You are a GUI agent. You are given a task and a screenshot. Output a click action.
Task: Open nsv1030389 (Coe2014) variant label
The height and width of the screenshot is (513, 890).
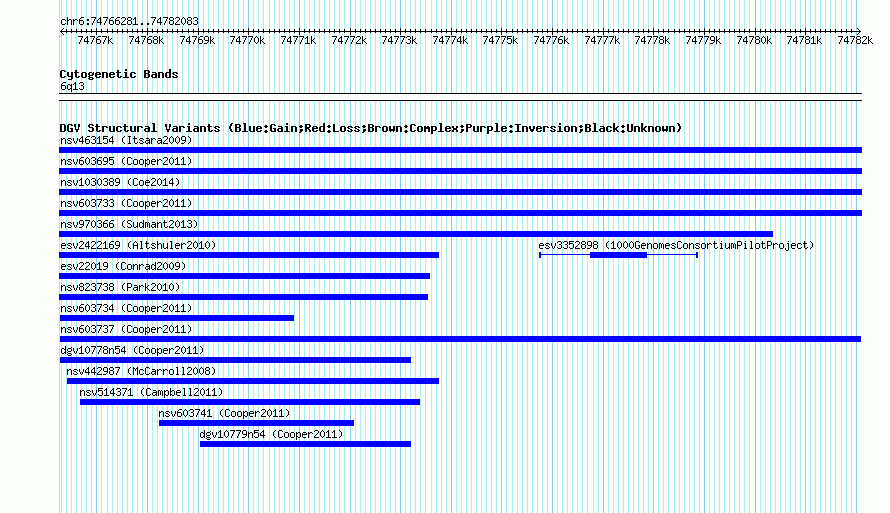click(120, 182)
